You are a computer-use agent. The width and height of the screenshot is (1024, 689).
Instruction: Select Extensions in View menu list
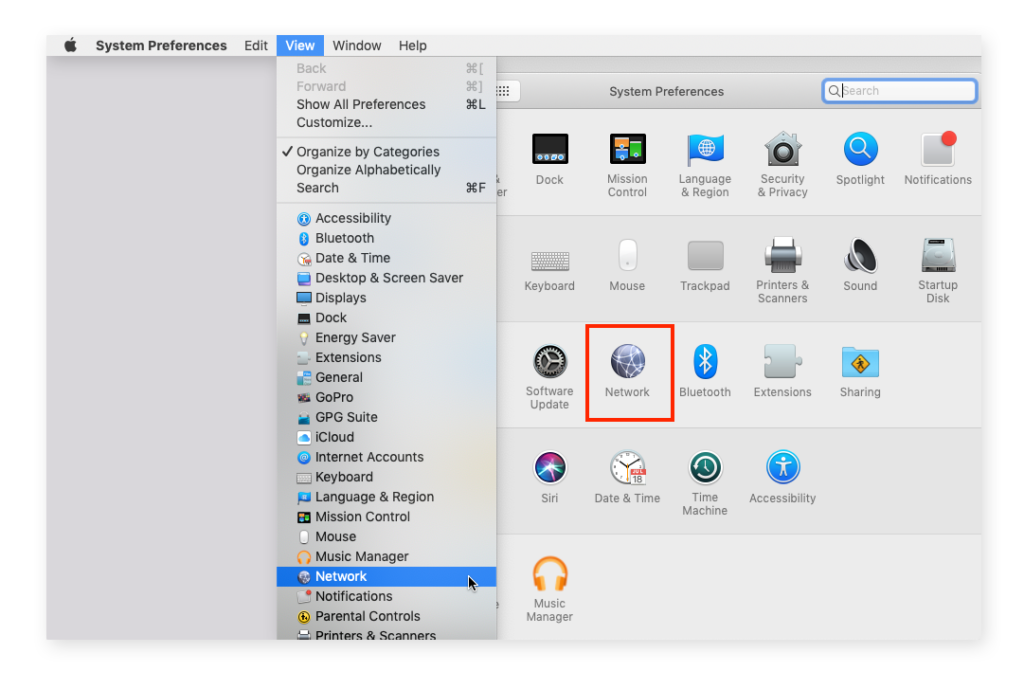click(387, 358)
